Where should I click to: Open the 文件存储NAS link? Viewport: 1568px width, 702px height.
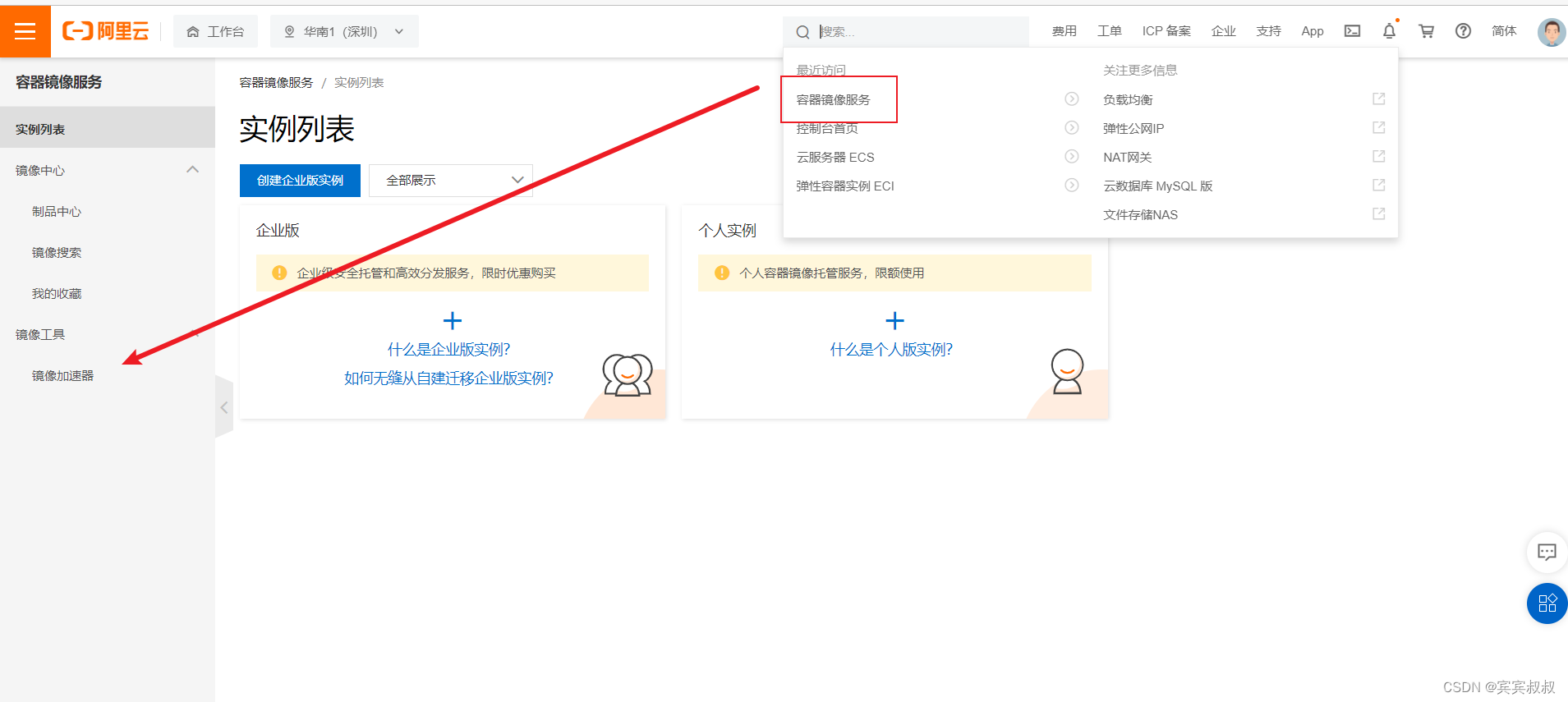(1140, 214)
